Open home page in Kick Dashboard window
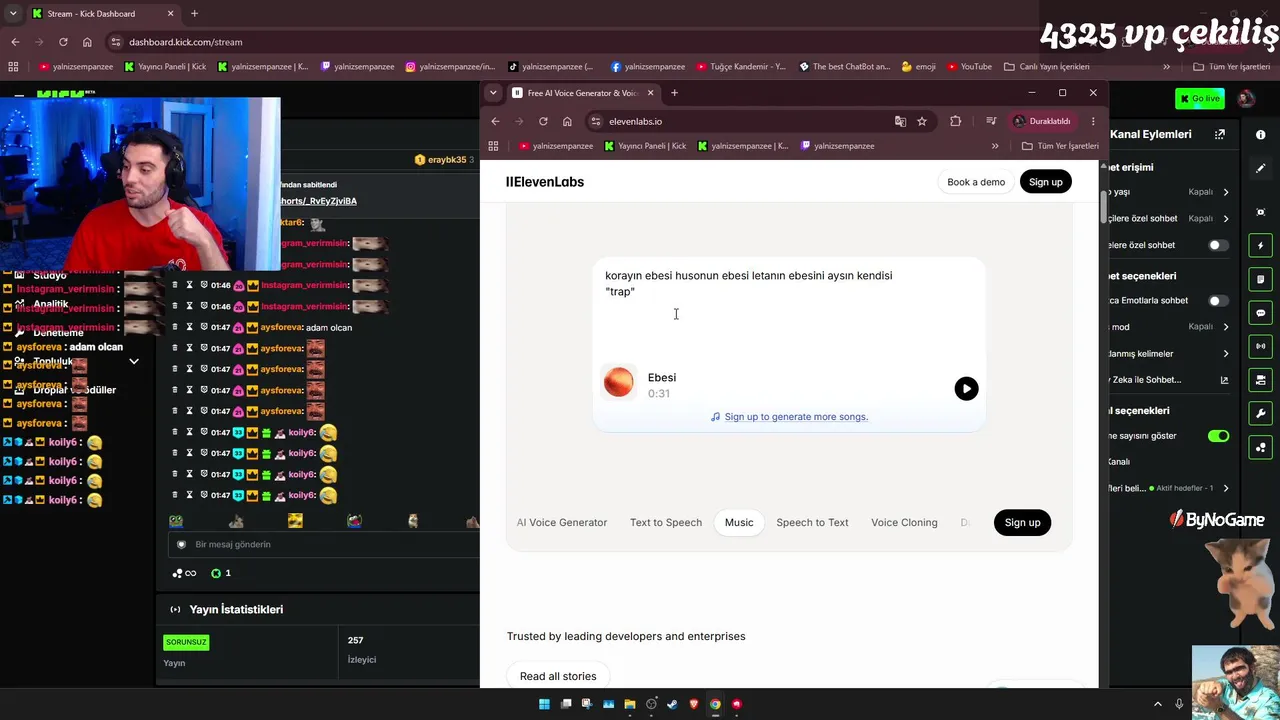1280x720 pixels. point(87,42)
